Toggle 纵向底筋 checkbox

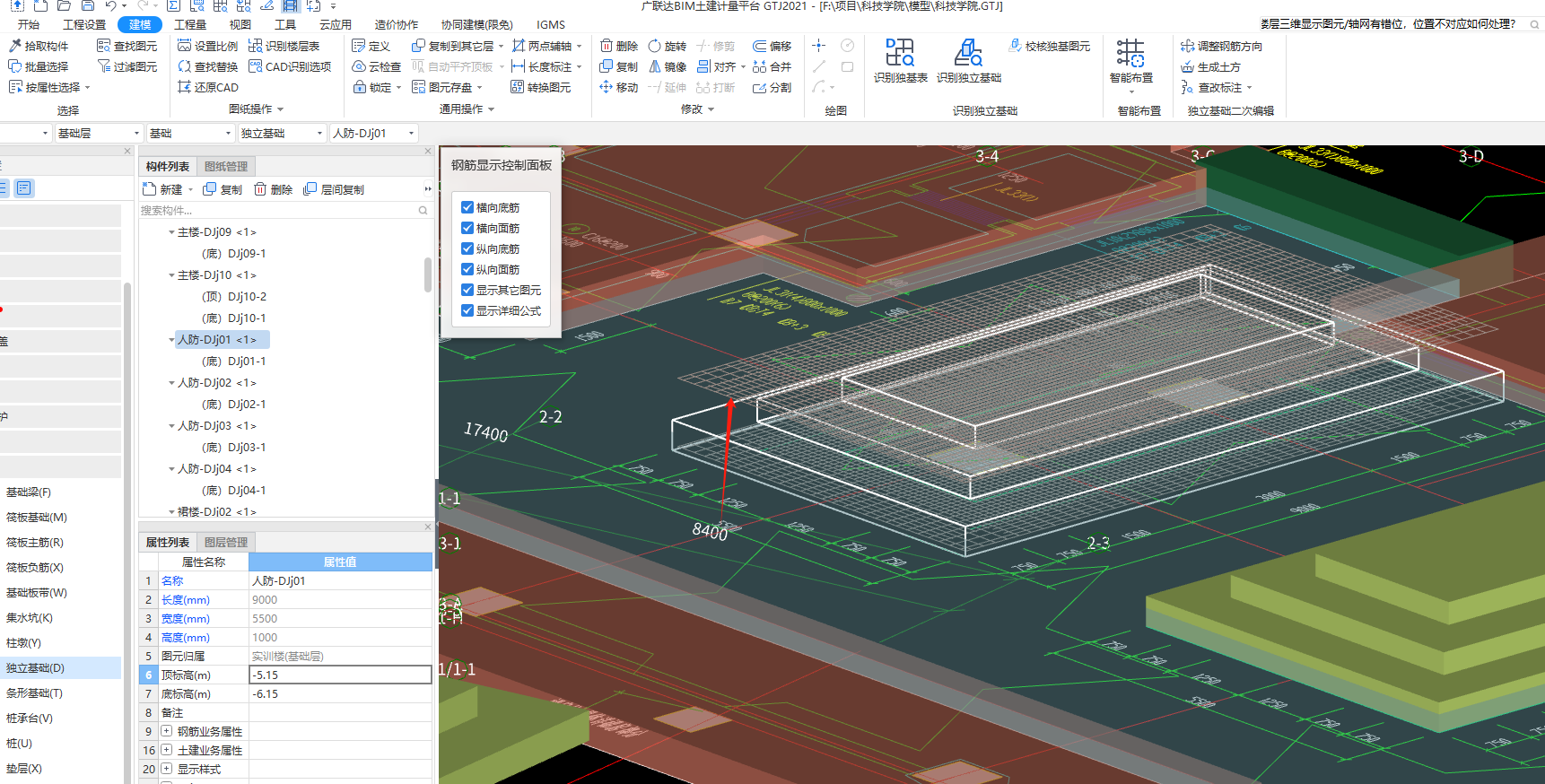point(467,248)
